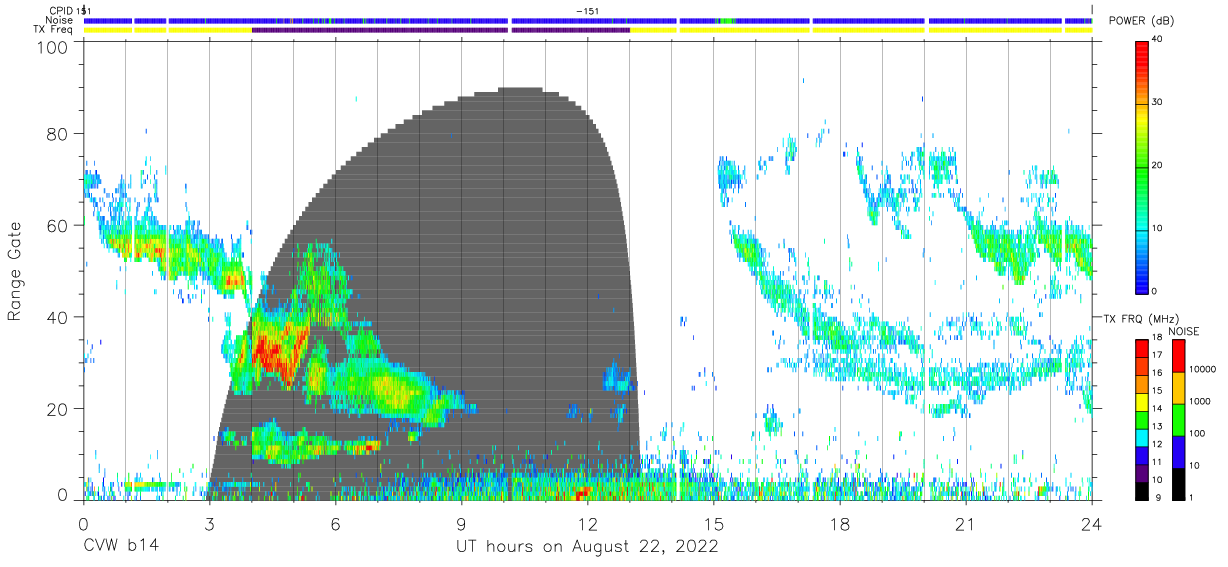
Task: Click the 15 tick on the UT hours axis
Action: (714, 524)
